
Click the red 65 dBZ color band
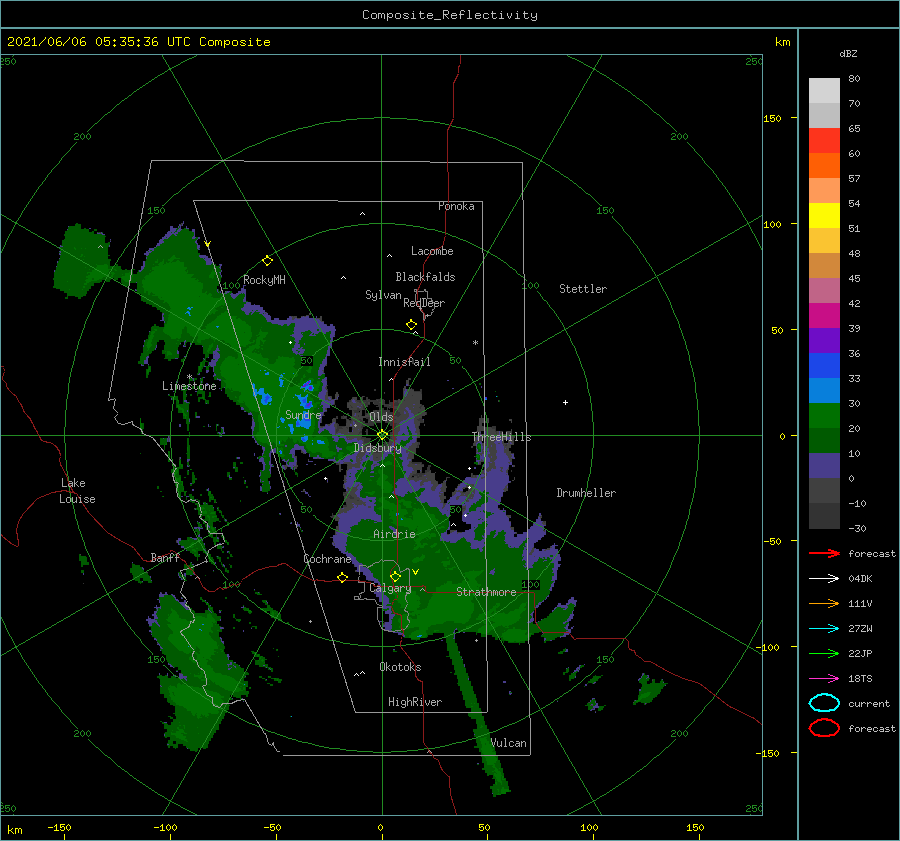click(824, 141)
